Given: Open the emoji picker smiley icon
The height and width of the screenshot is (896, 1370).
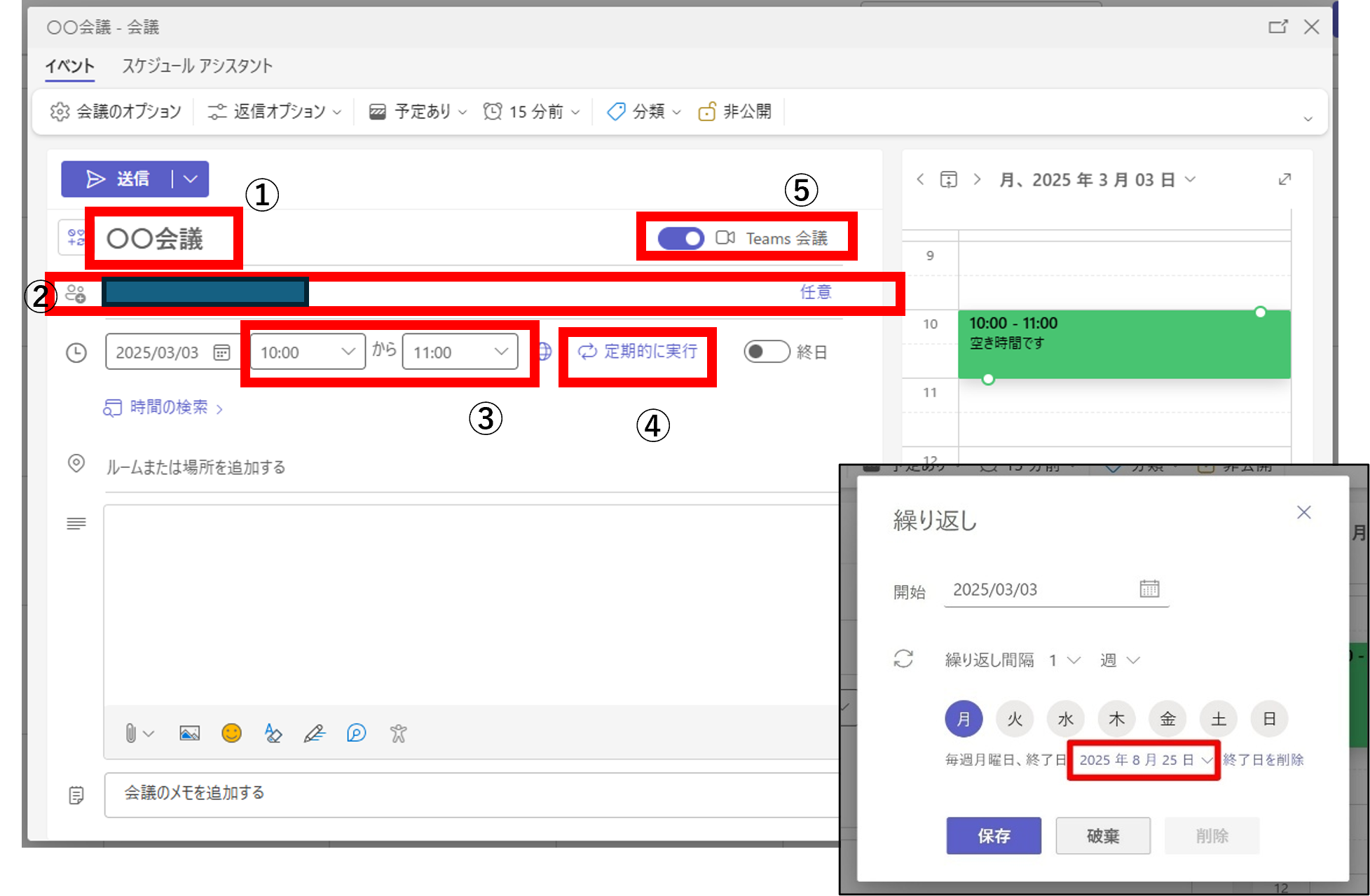Looking at the screenshot, I should coord(231,733).
